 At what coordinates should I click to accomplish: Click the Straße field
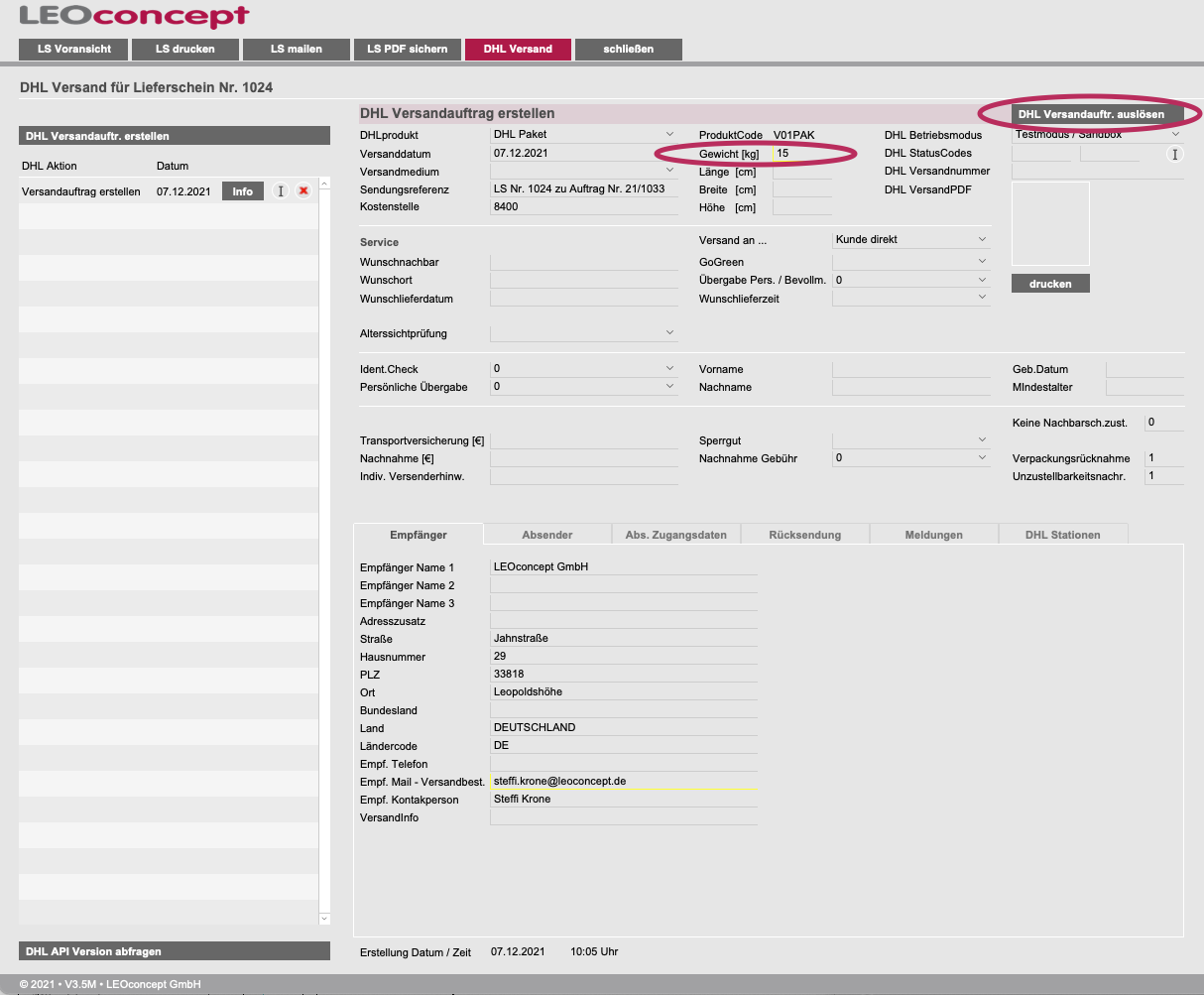(624, 638)
